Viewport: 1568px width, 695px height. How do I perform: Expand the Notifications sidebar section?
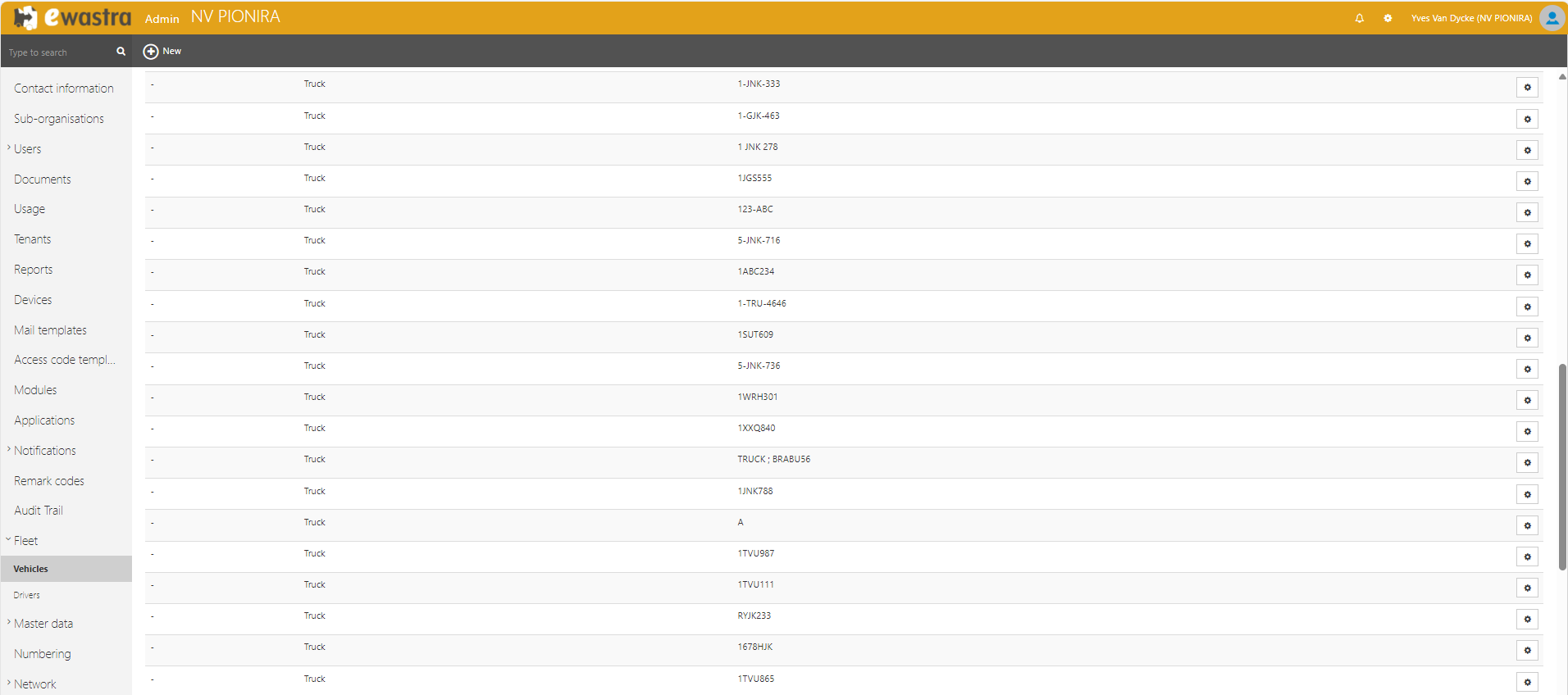pyautogui.click(x=9, y=450)
